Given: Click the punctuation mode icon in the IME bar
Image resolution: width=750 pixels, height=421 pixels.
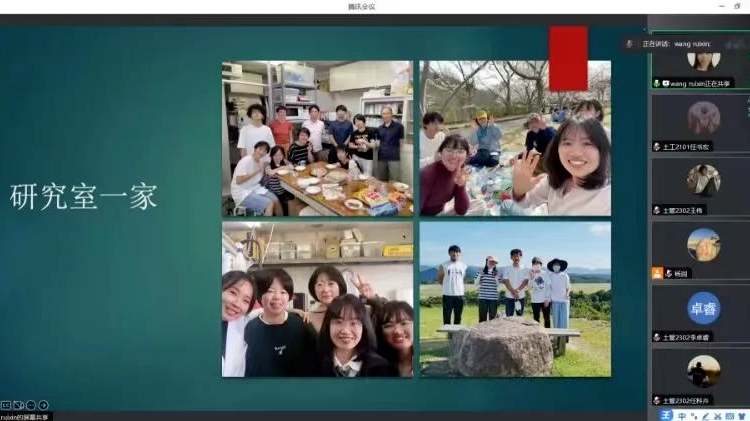Looking at the screenshot, I should 694,416.
